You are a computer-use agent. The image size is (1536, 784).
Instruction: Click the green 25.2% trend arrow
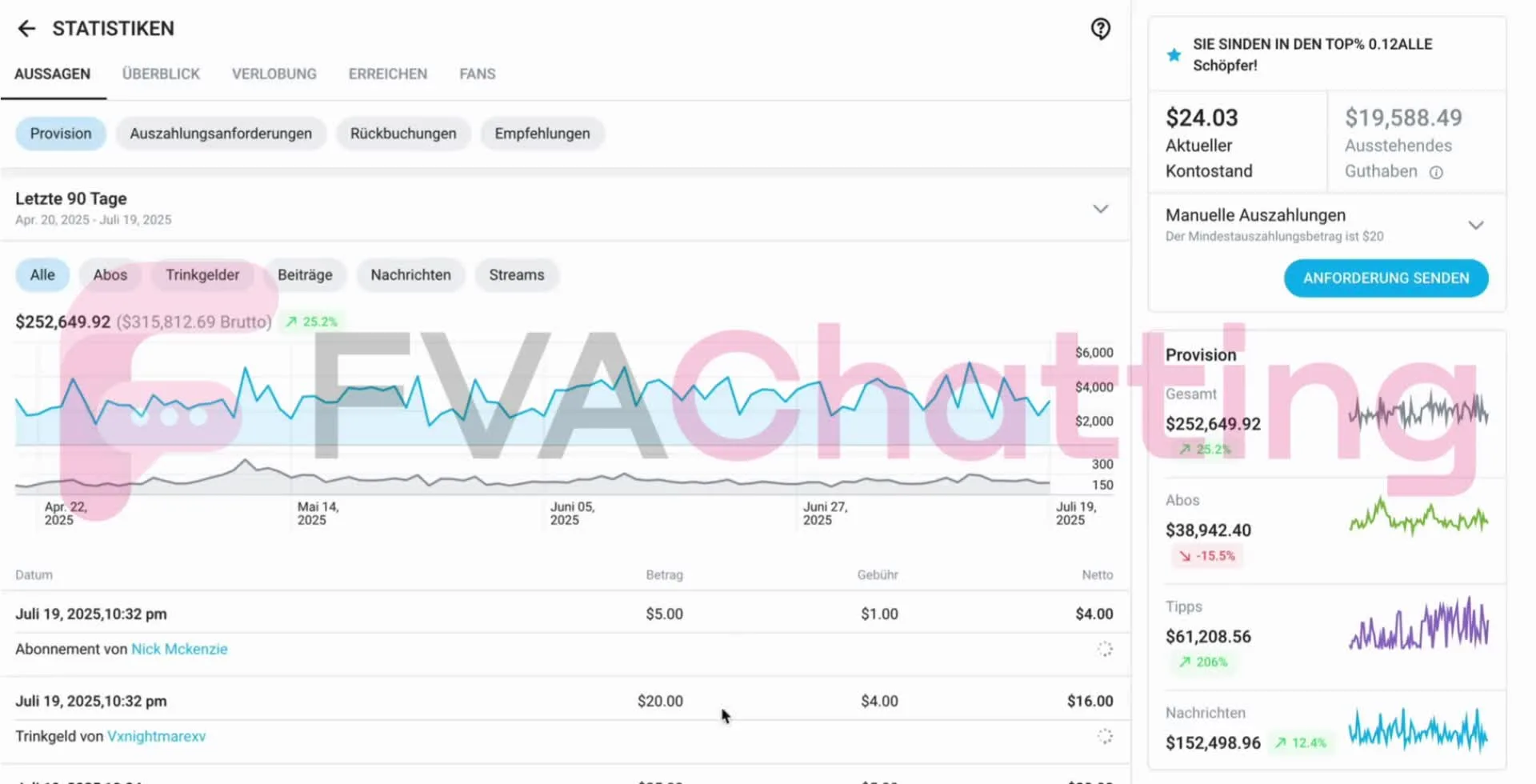click(311, 322)
